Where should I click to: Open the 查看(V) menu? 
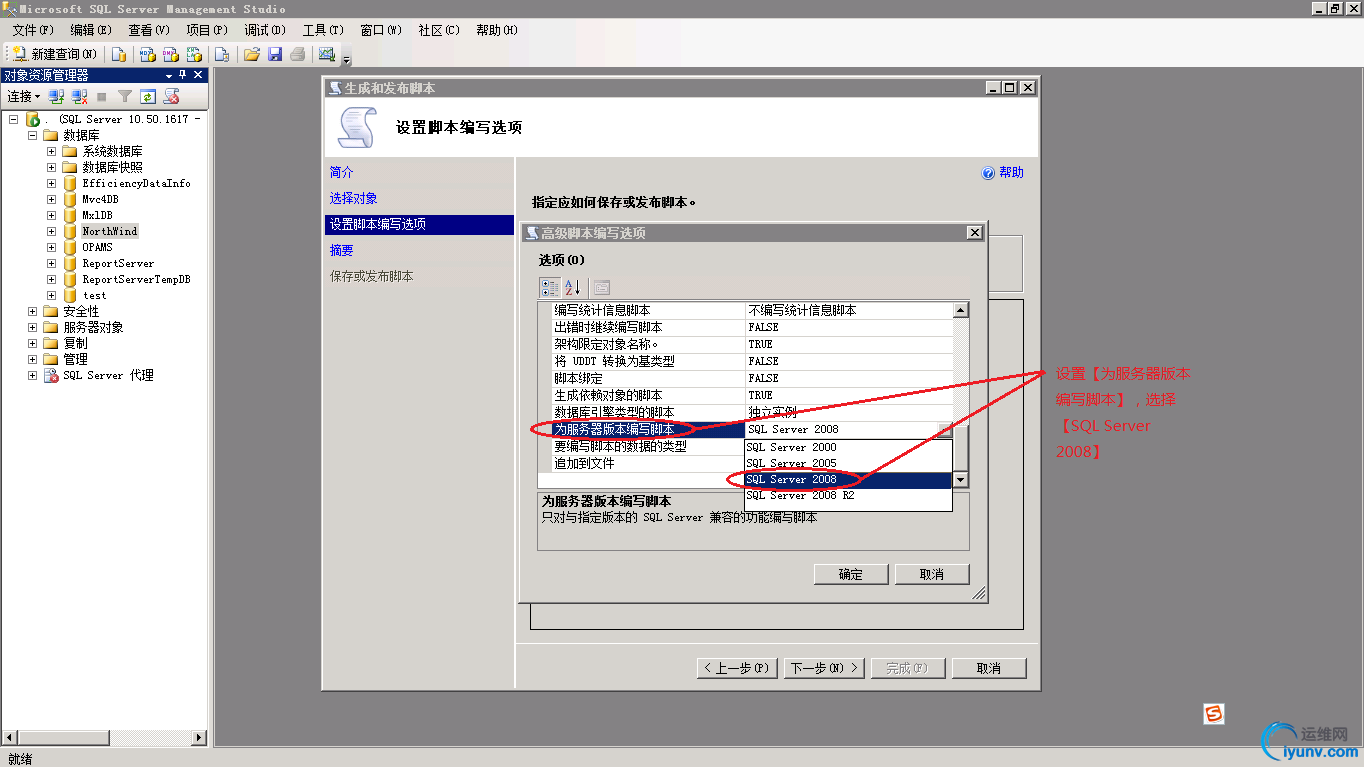pyautogui.click(x=149, y=30)
